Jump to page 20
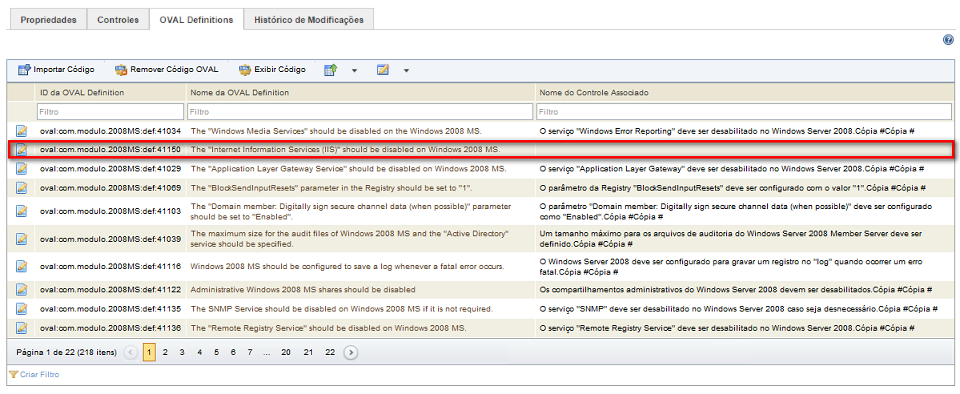 pos(286,352)
